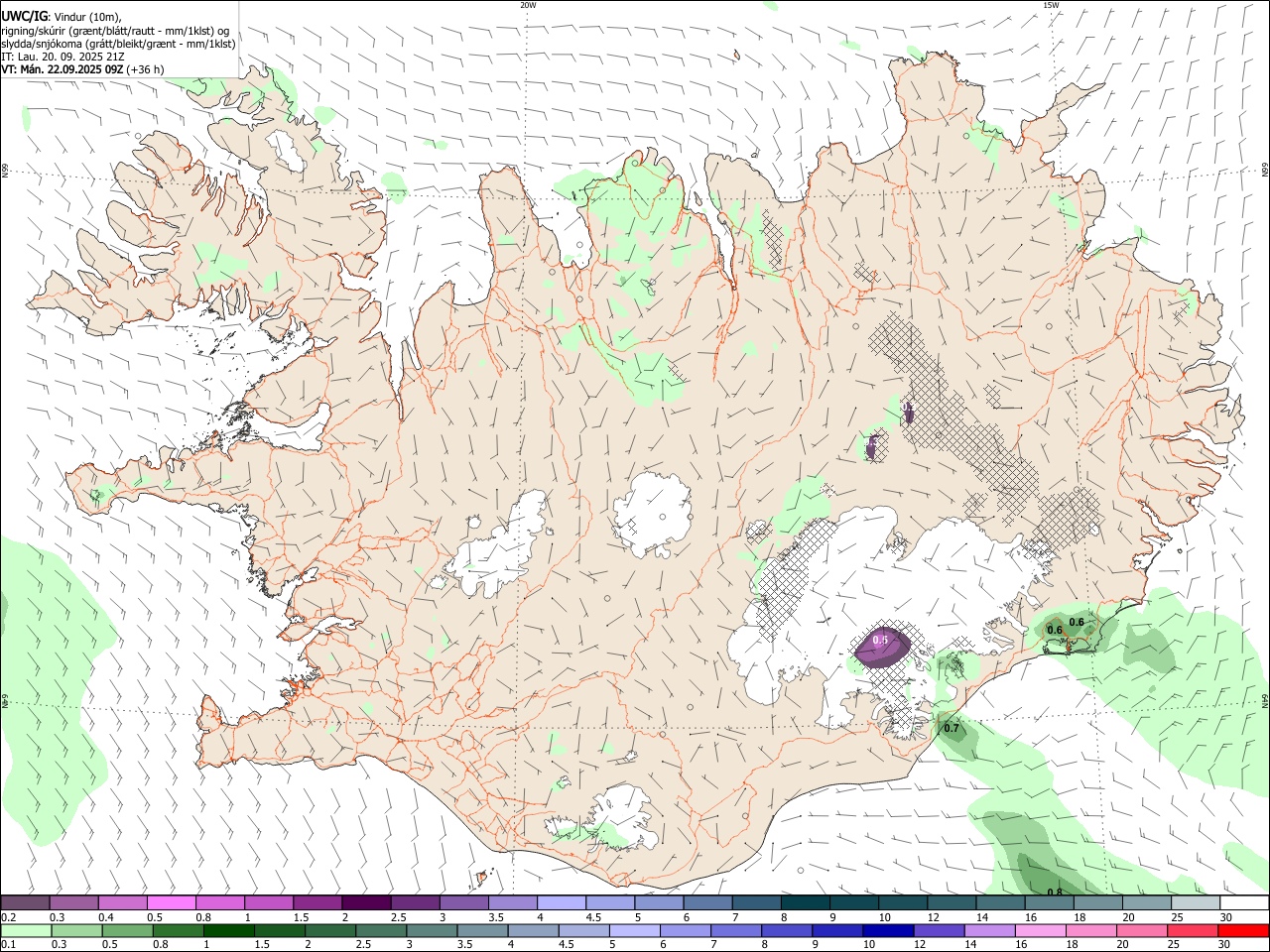
Task: Click the 0.7 precipitation value on the southeast coast
Action: (x=952, y=729)
